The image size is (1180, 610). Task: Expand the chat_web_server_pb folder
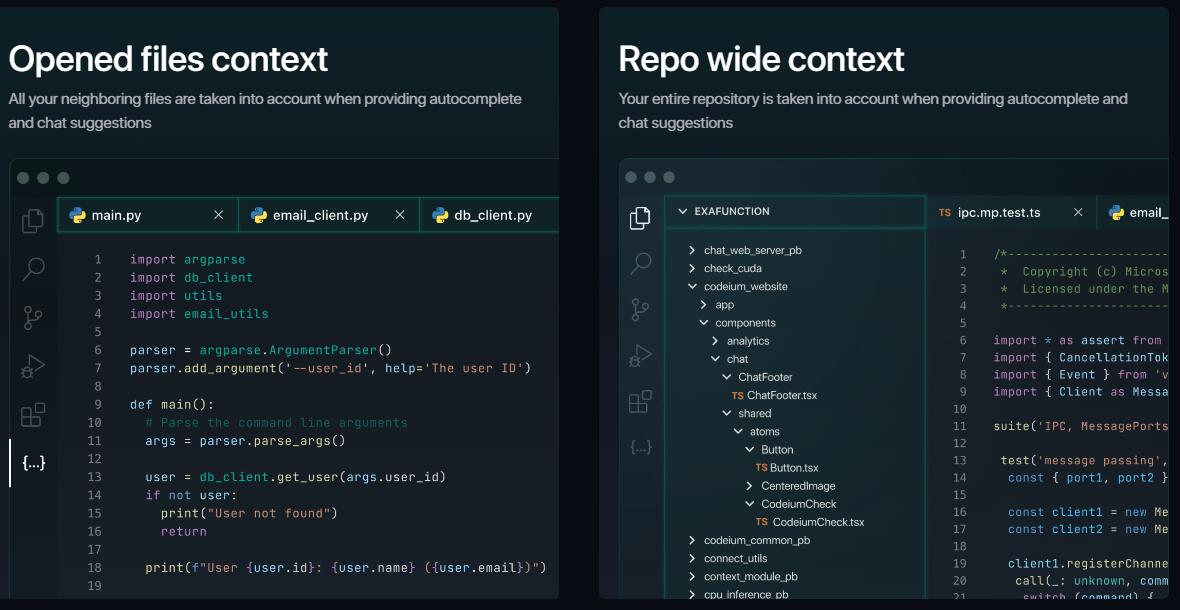(746, 250)
